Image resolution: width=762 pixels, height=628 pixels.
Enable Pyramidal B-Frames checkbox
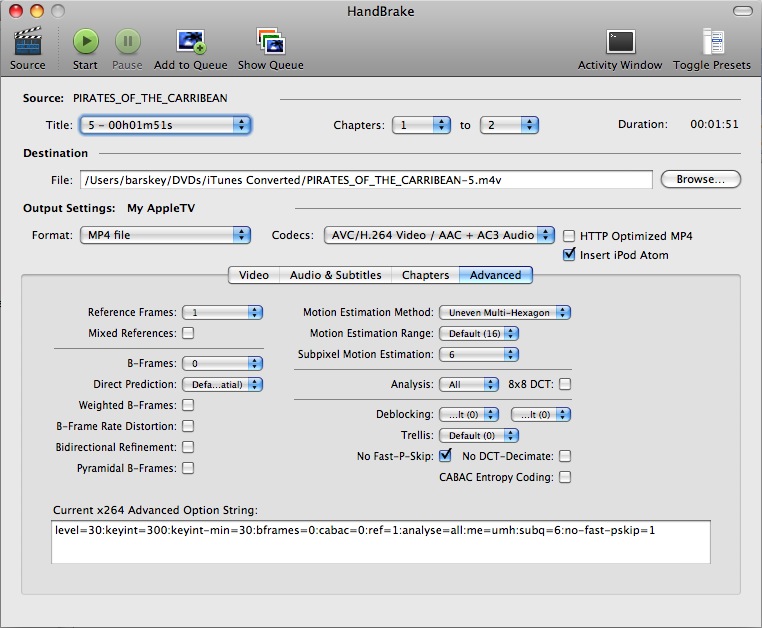188,468
